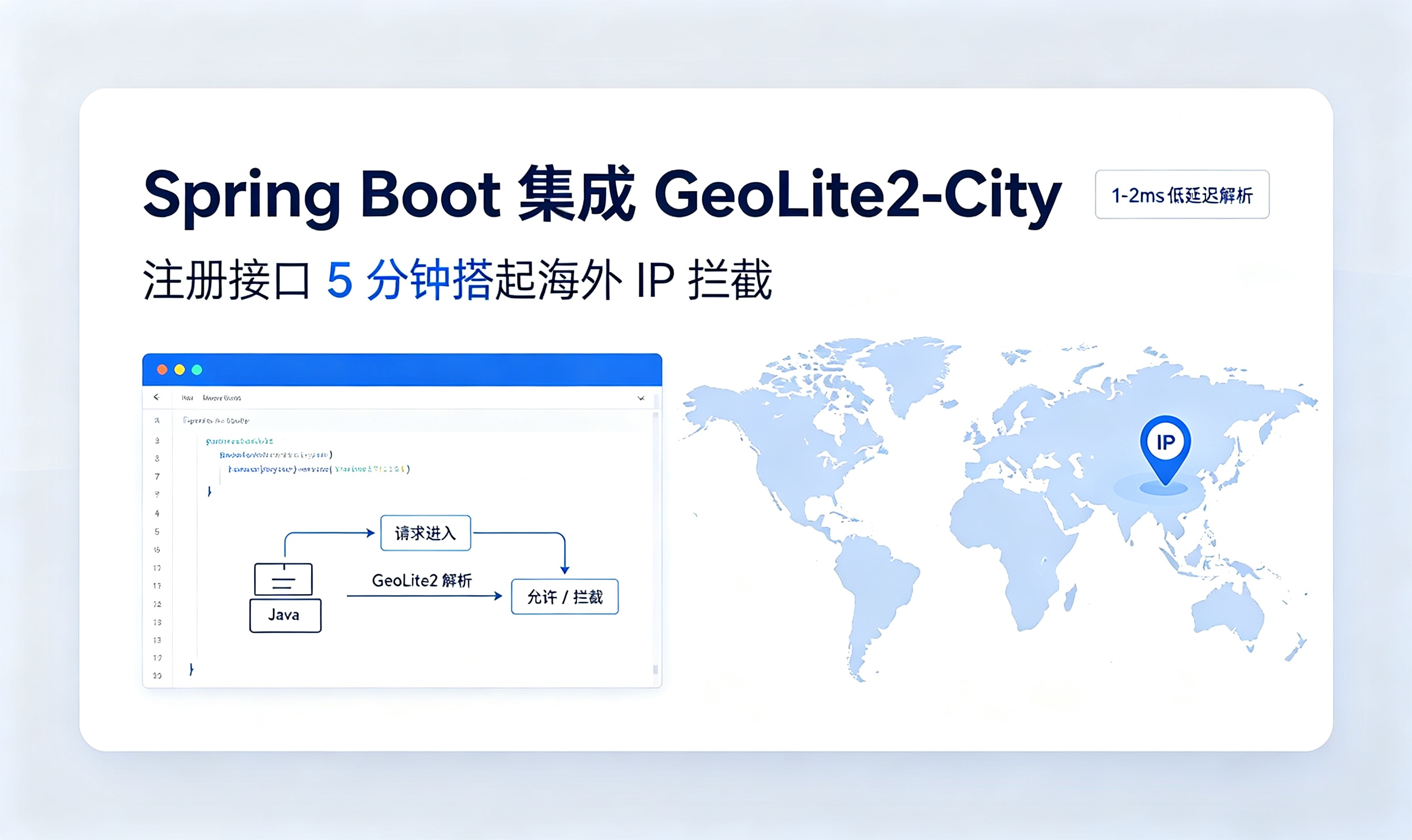Click the yellow dot in the window title bar
The width and height of the screenshot is (1412, 840).
pos(180,370)
